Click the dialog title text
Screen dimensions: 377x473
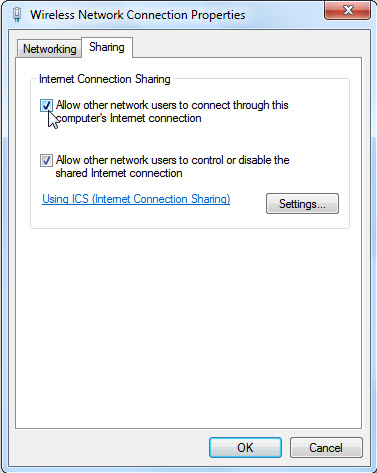click(138, 15)
